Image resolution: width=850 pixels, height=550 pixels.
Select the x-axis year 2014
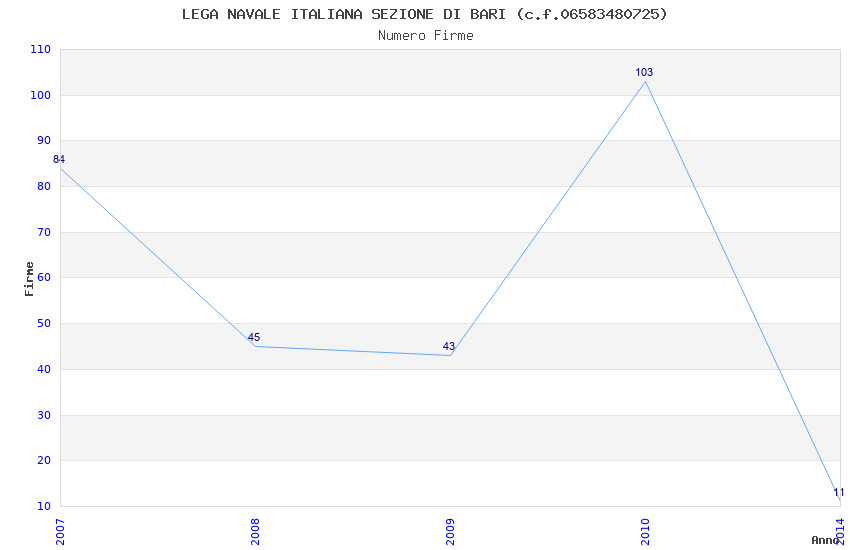840,532
